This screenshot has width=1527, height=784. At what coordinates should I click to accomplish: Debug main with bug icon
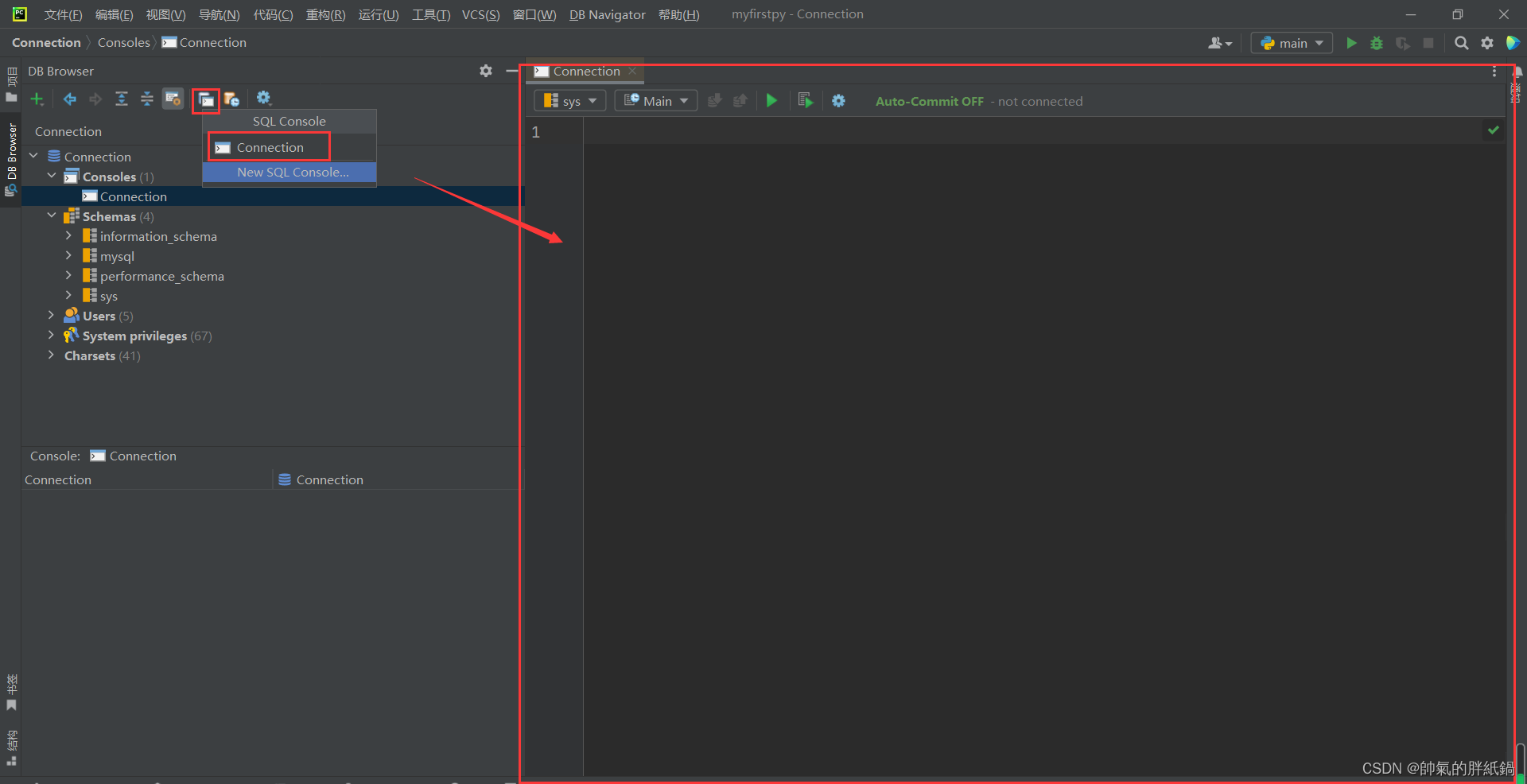coord(1377,43)
